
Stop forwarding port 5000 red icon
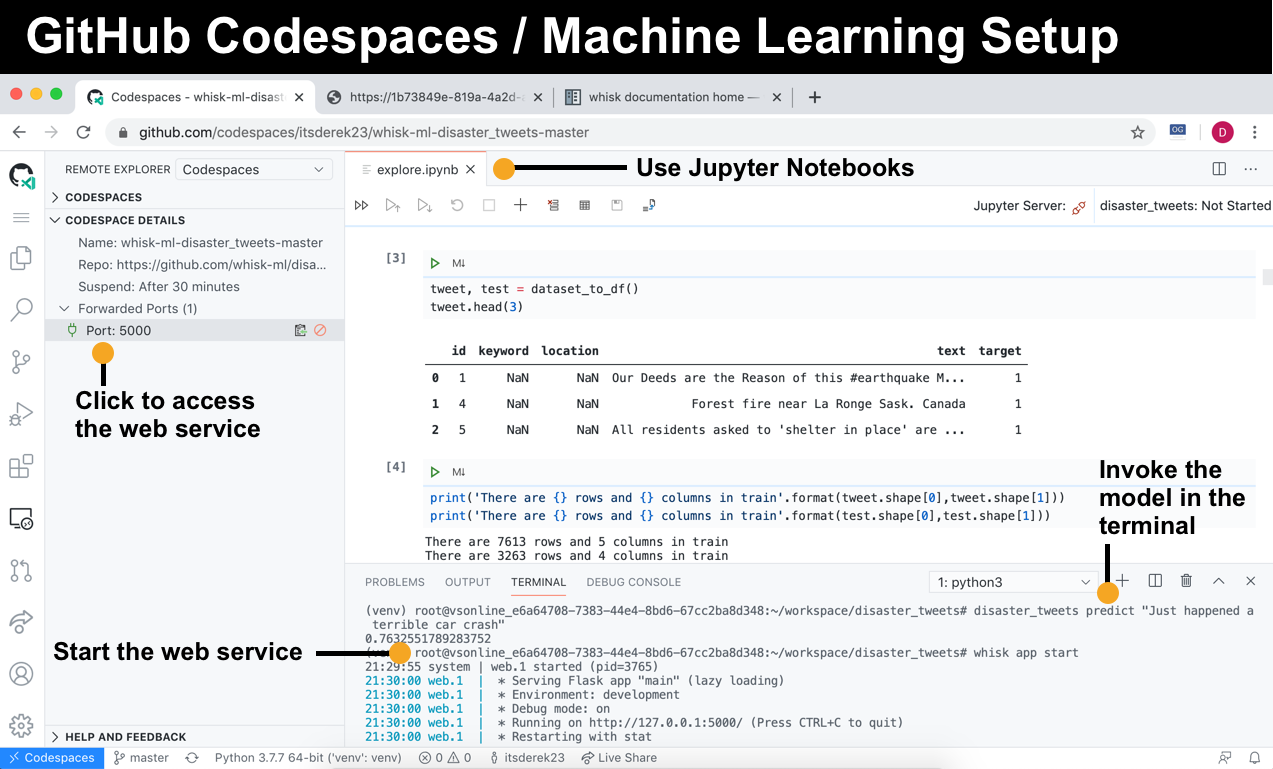click(320, 331)
